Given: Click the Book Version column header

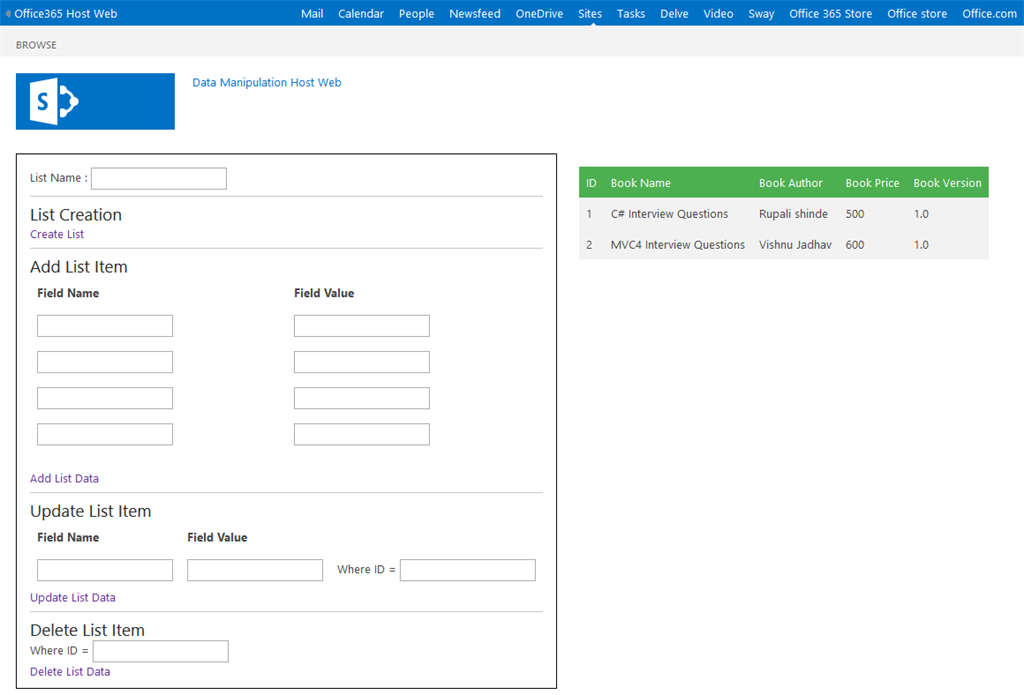Looking at the screenshot, I should [x=948, y=183].
